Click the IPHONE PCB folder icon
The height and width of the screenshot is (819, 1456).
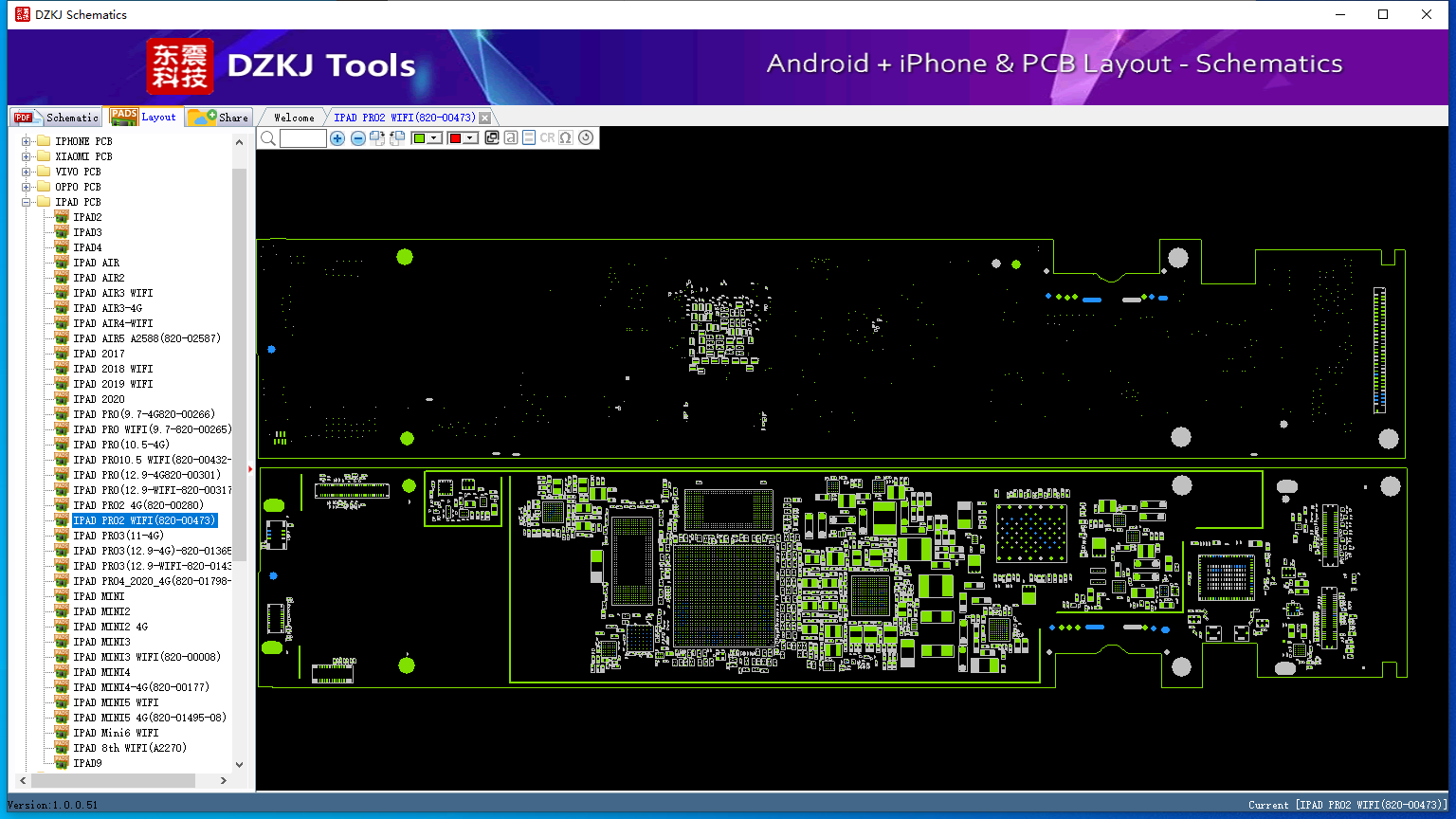pyautogui.click(x=43, y=141)
